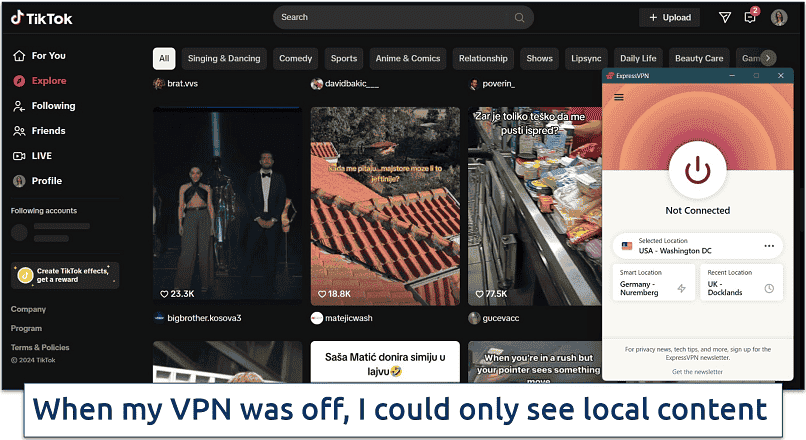Select the Sports category

pos(344,59)
